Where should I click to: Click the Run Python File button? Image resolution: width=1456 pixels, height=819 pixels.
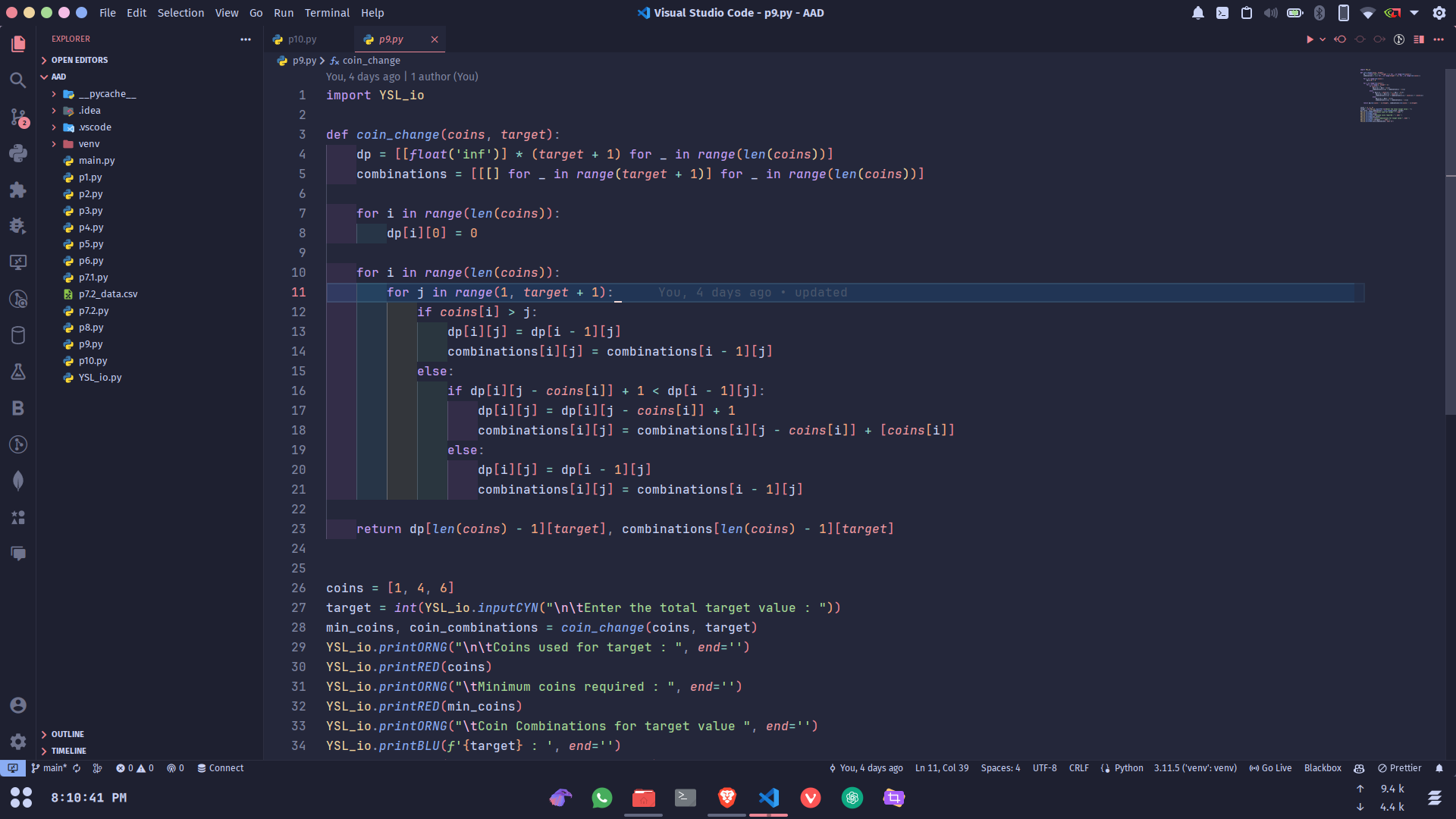point(1310,39)
